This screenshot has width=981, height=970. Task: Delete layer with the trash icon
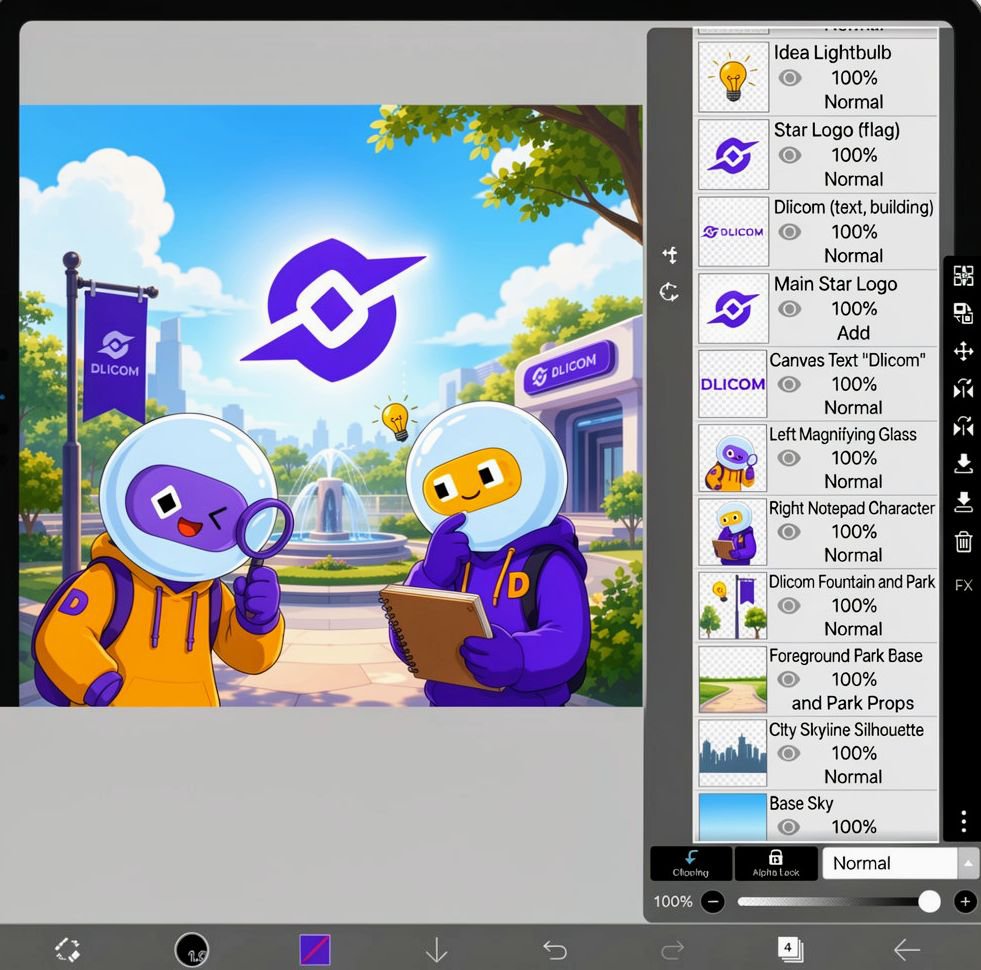pyautogui.click(x=963, y=542)
